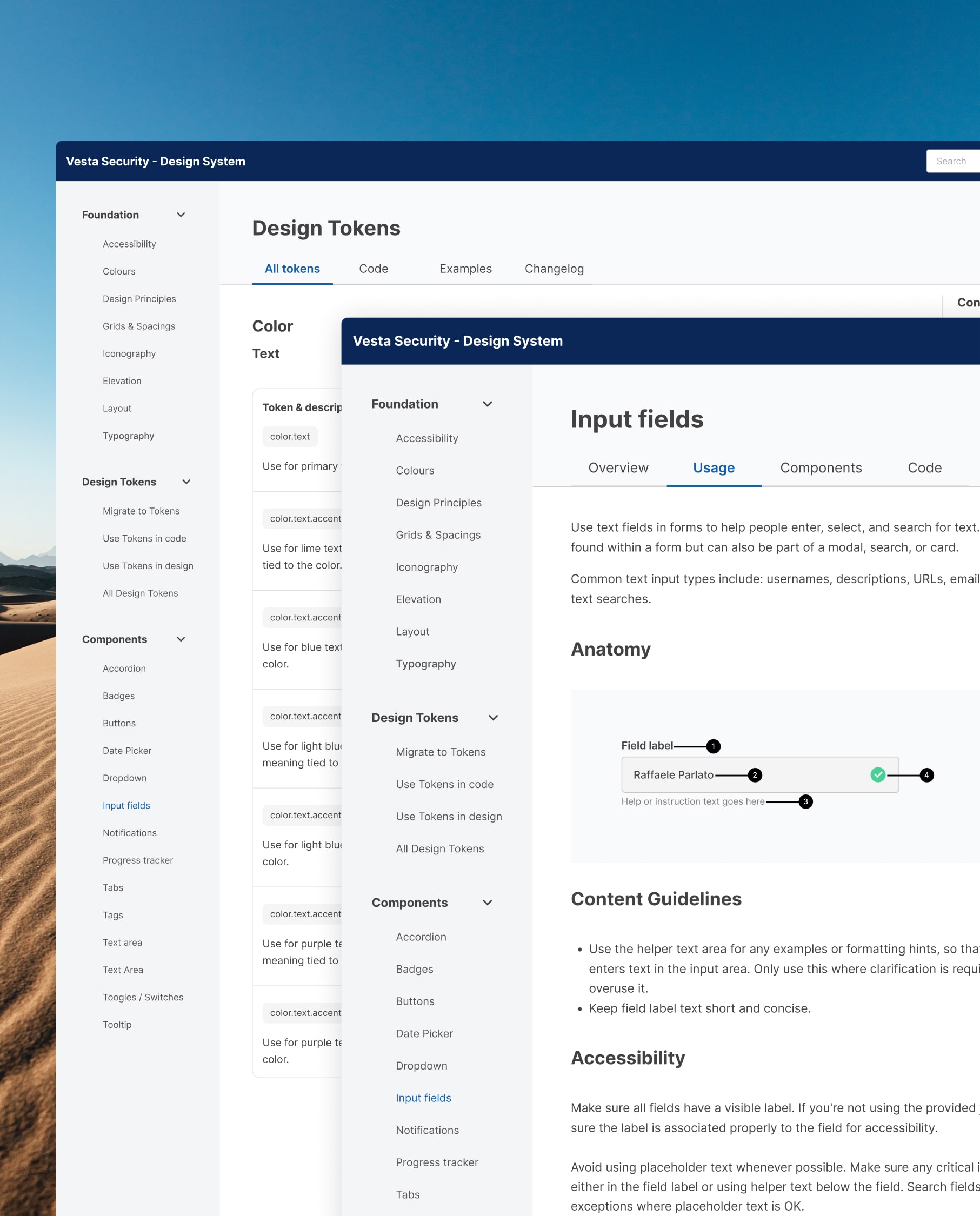Open the Changelog tab
This screenshot has height=1216, width=980.
coord(554,269)
